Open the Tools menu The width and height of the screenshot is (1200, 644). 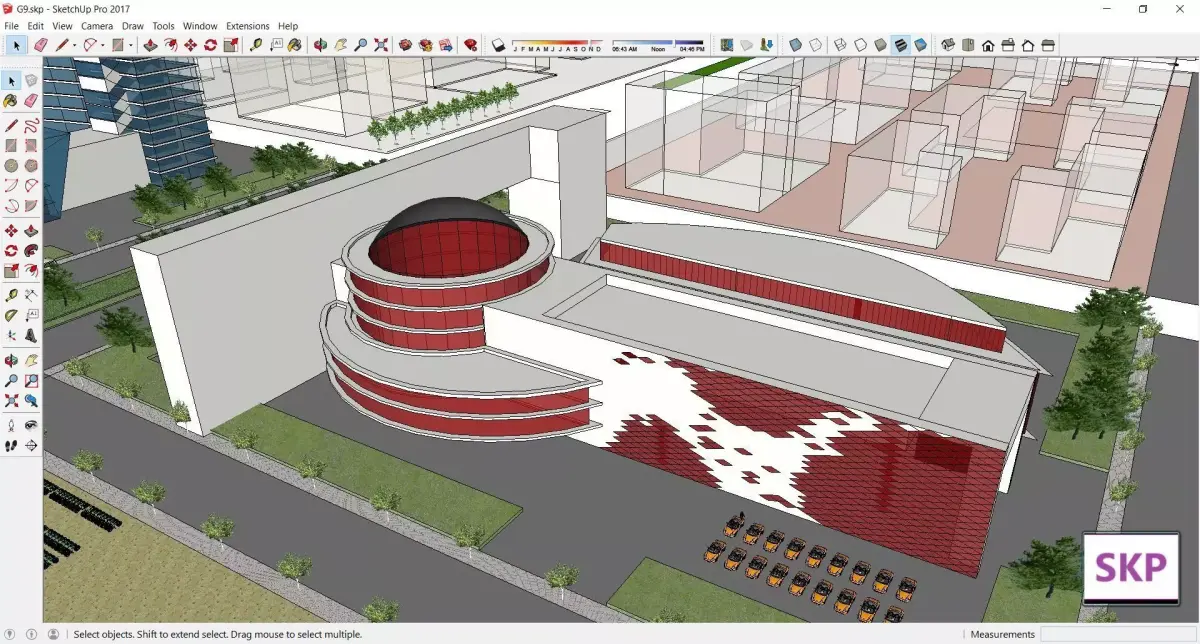(163, 26)
